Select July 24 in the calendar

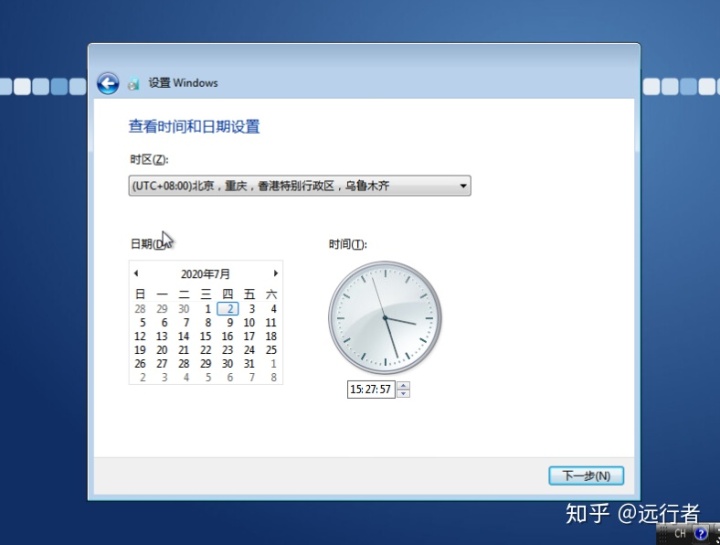tap(249, 350)
